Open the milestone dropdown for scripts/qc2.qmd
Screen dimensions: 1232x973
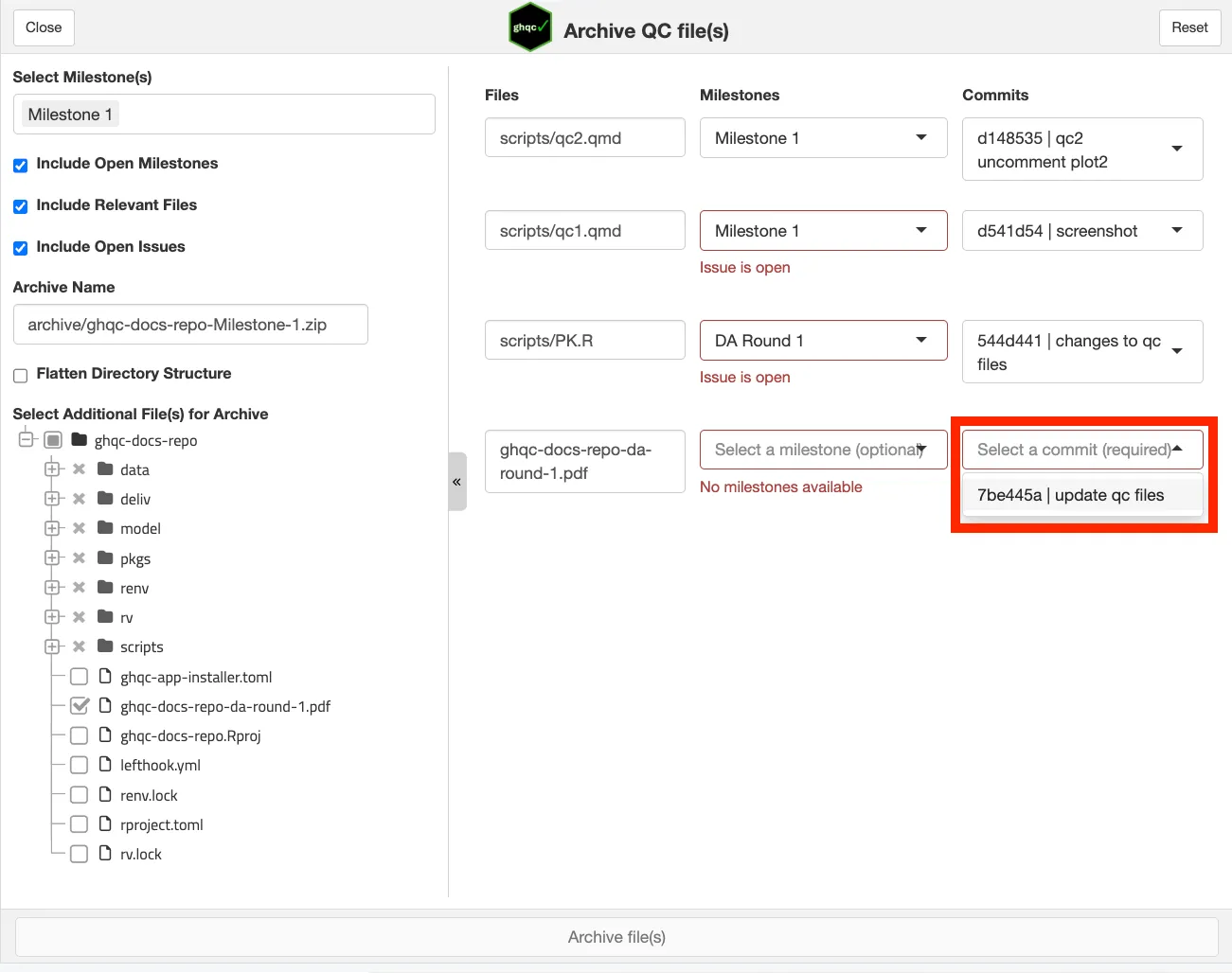822,138
